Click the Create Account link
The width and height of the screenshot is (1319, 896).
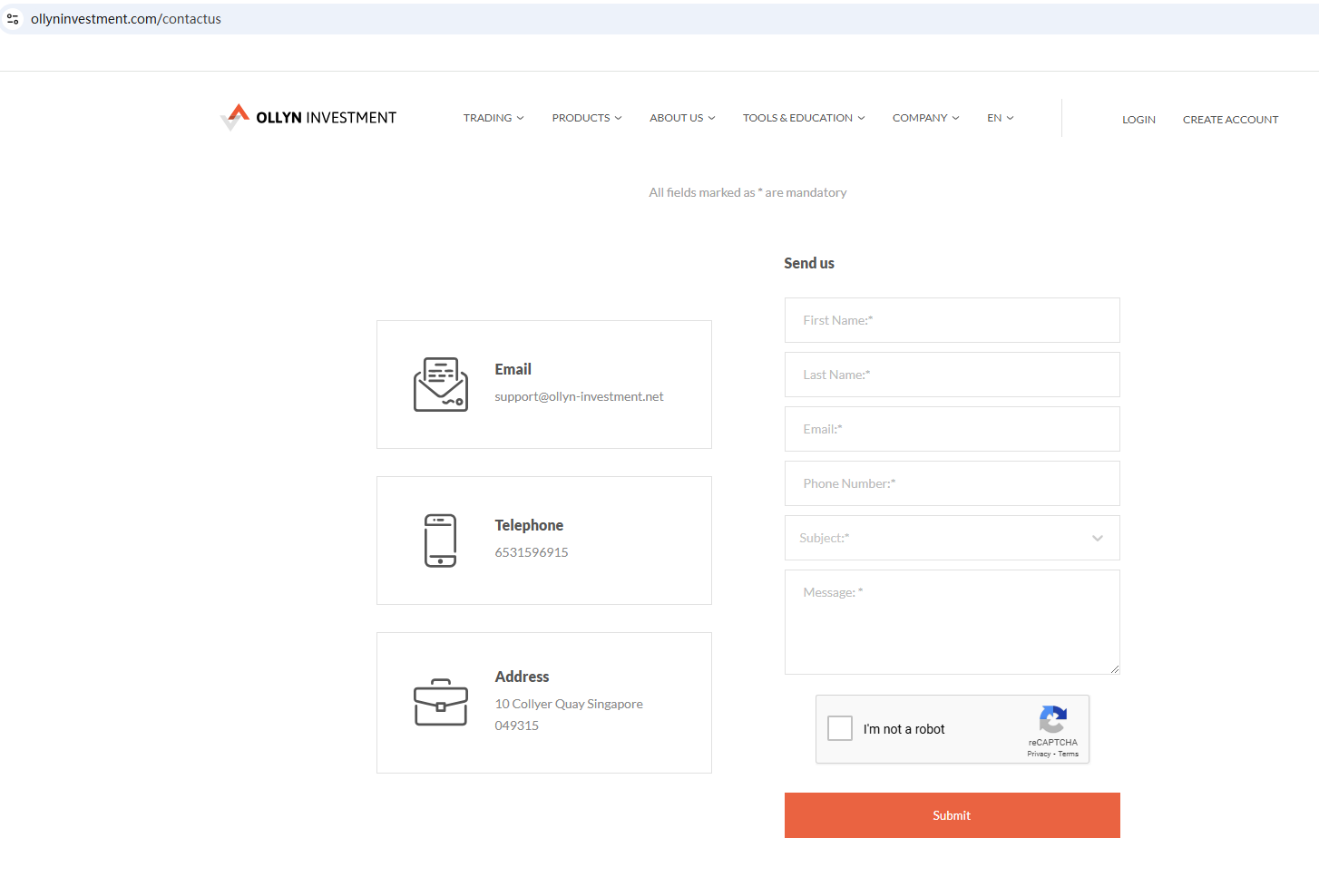click(x=1230, y=120)
